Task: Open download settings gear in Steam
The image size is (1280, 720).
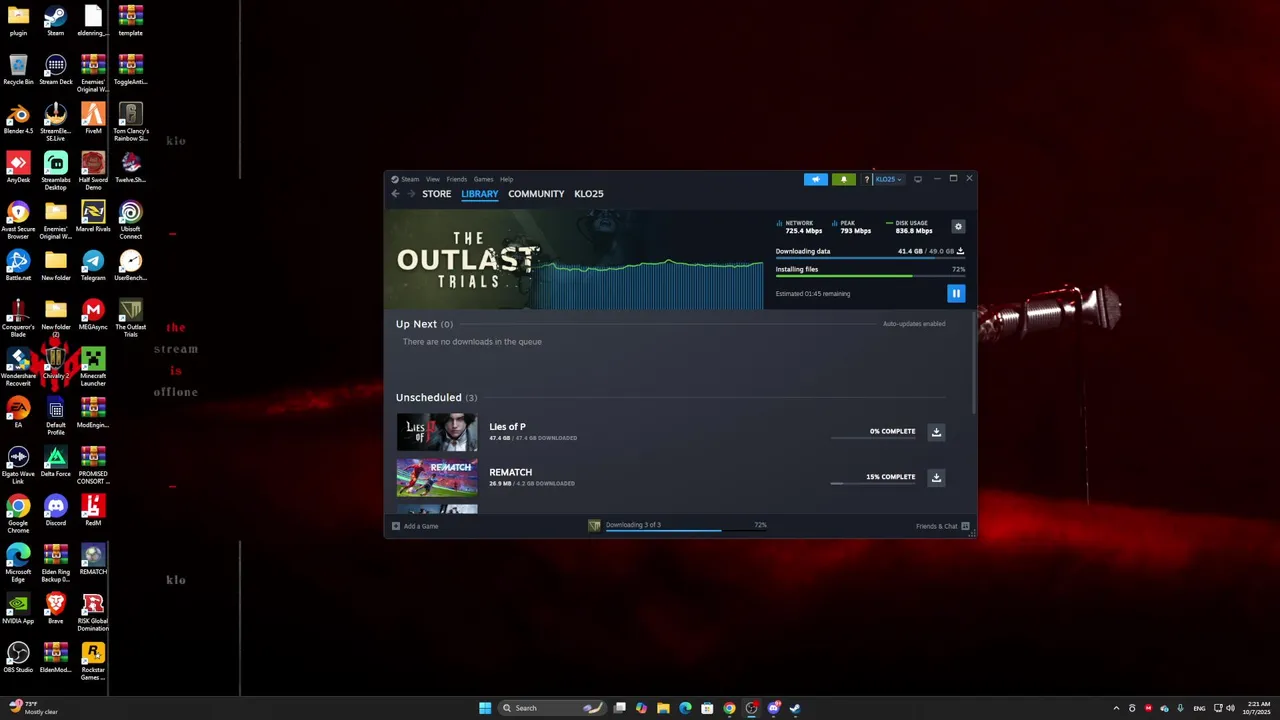Action: [958, 227]
